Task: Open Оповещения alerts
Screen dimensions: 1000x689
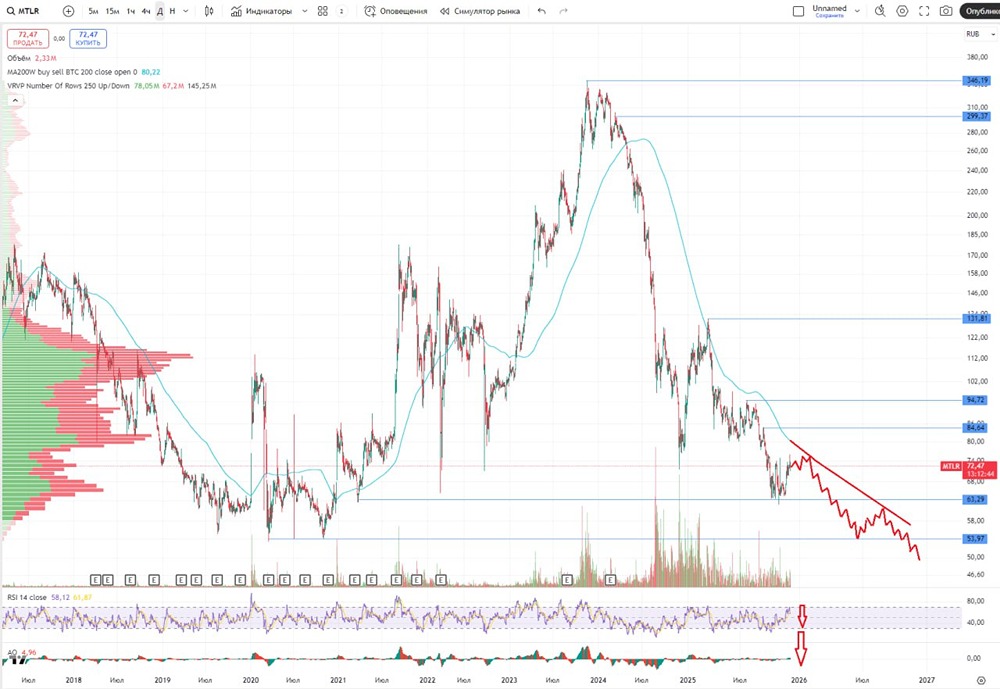Action: tap(395, 11)
